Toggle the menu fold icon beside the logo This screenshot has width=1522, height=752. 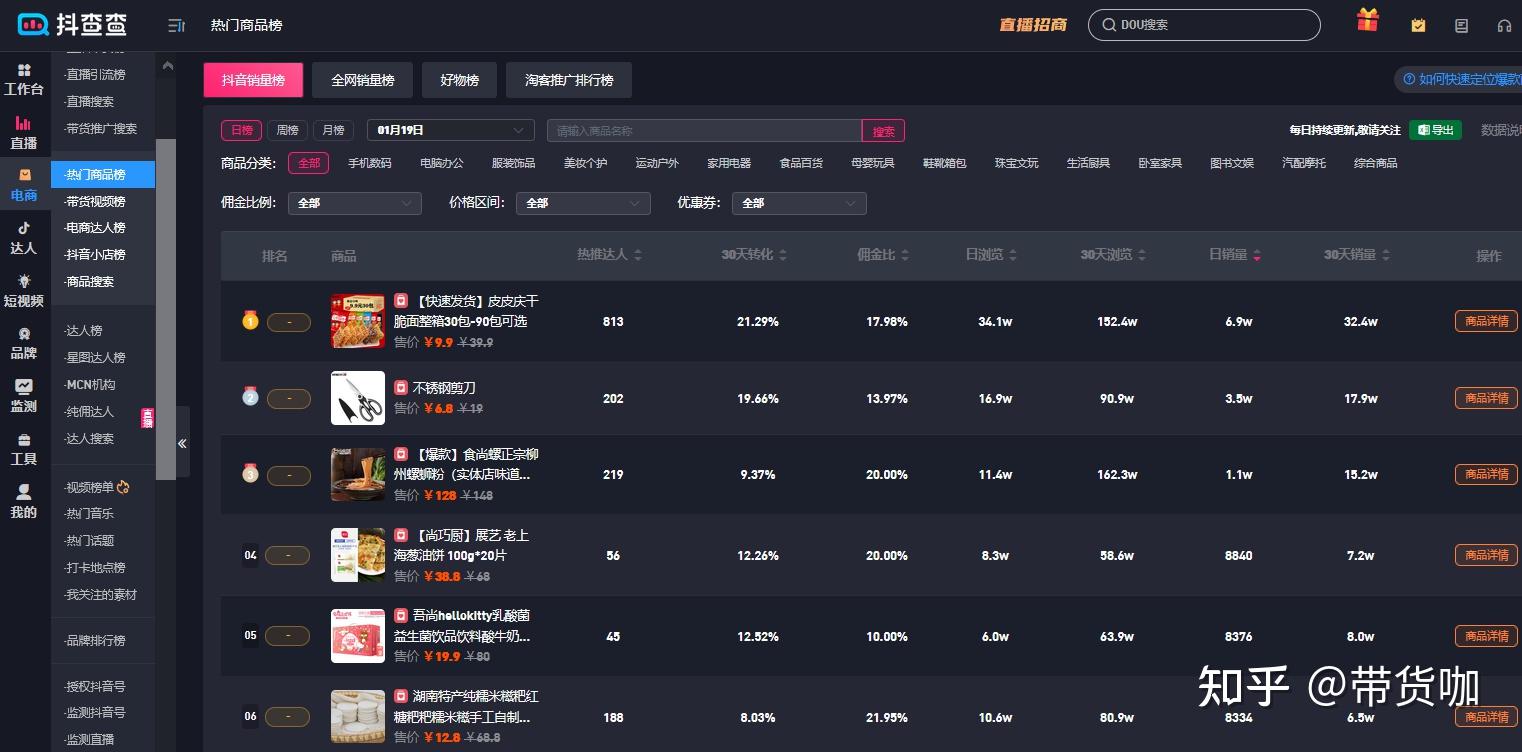177,25
